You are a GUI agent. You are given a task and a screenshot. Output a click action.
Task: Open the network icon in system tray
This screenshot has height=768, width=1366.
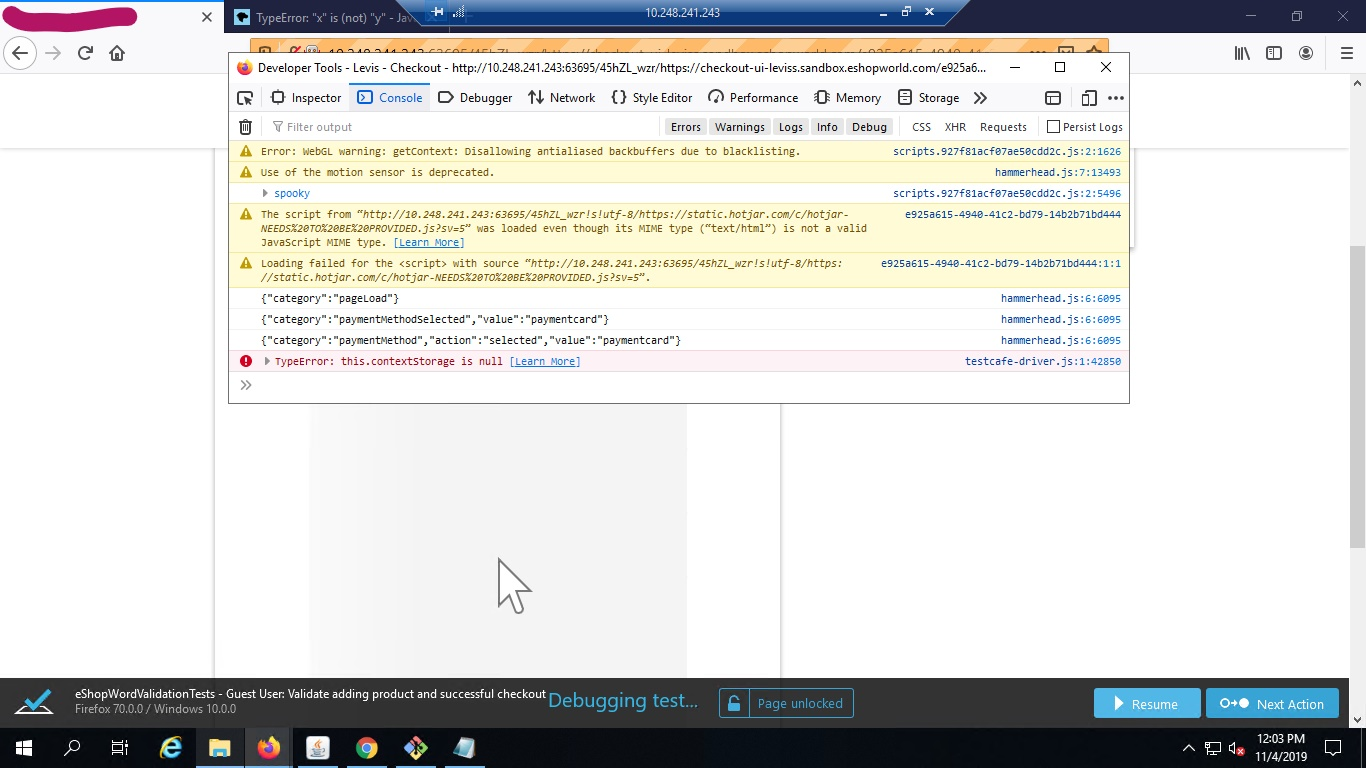coord(1213,748)
